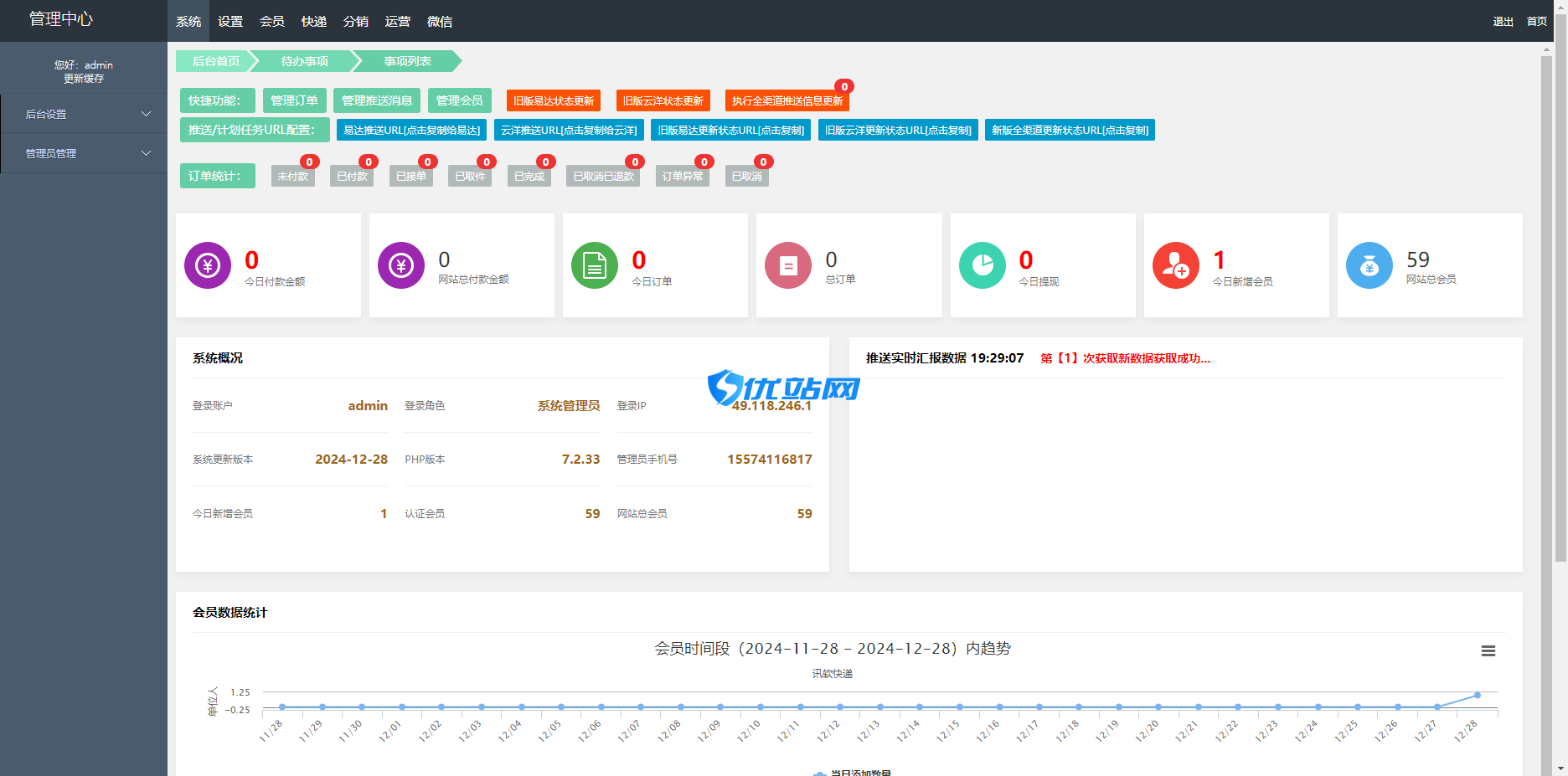The height and width of the screenshot is (776, 1568).
Task: Click the 网站总付款金额 purple icon
Action: click(400, 265)
